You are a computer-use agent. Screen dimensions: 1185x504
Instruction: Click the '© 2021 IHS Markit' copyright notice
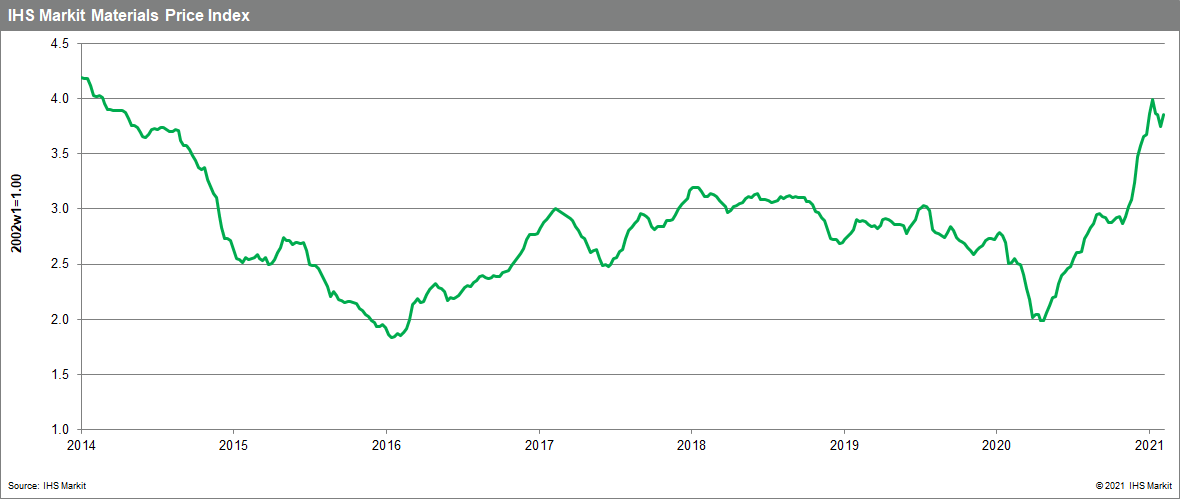pyautogui.click(x=1135, y=485)
